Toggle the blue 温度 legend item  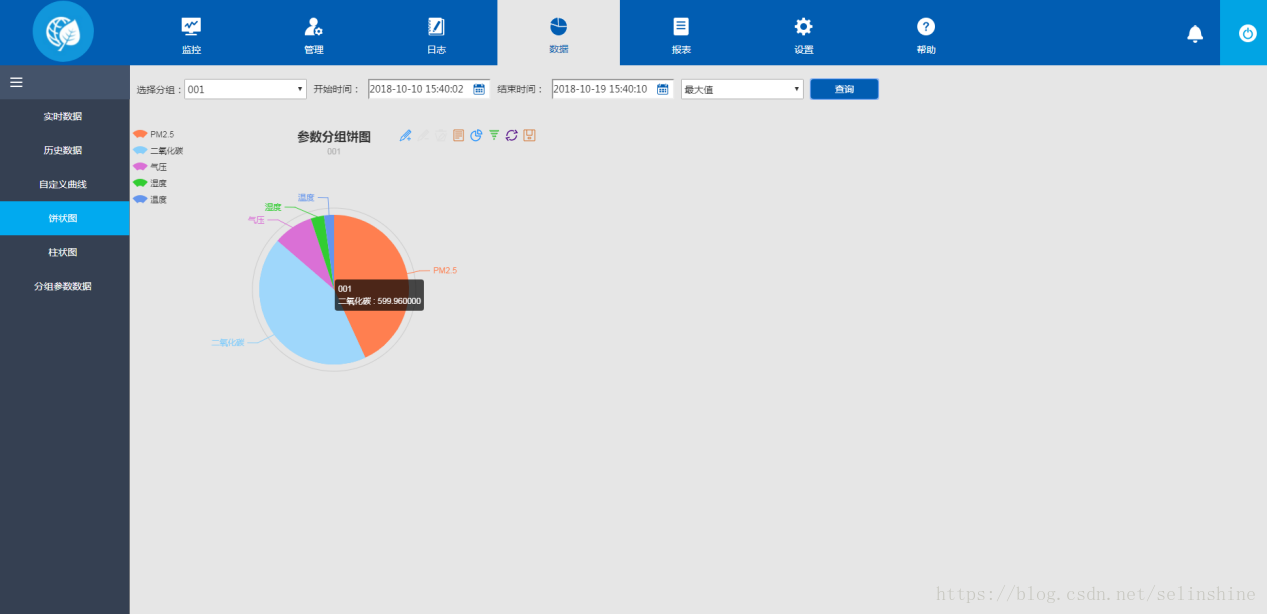150,200
